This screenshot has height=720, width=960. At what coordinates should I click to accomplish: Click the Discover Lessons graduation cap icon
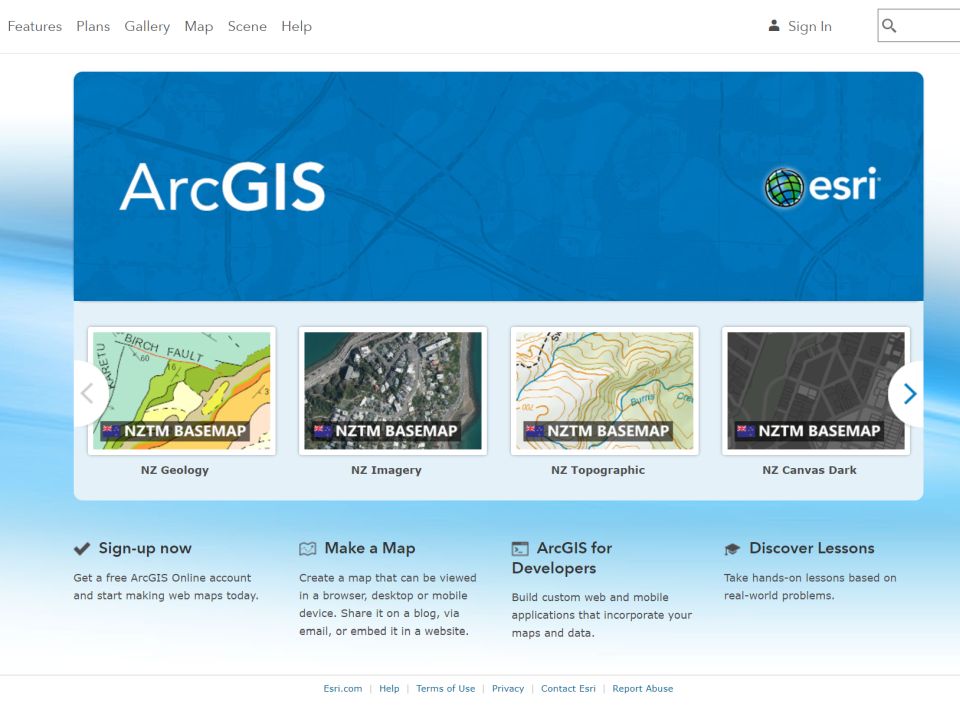(732, 549)
